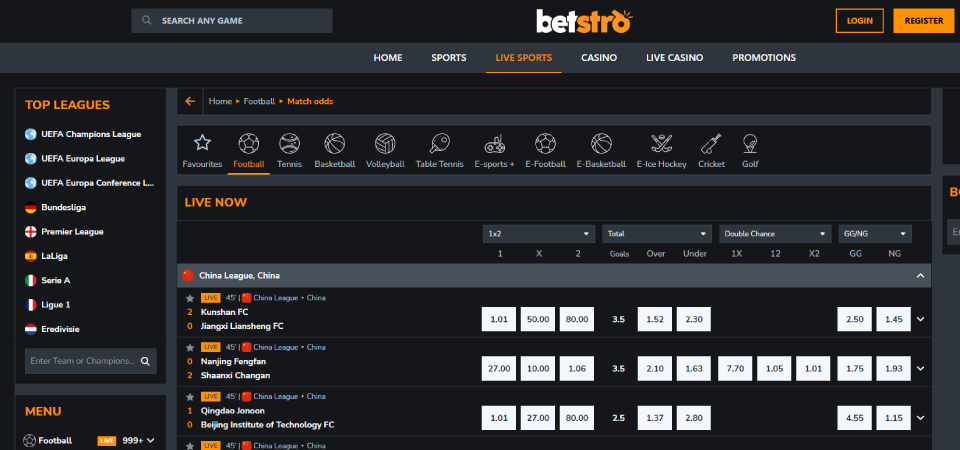This screenshot has height=450, width=960.
Task: Open the CASINO tab
Action: (599, 58)
